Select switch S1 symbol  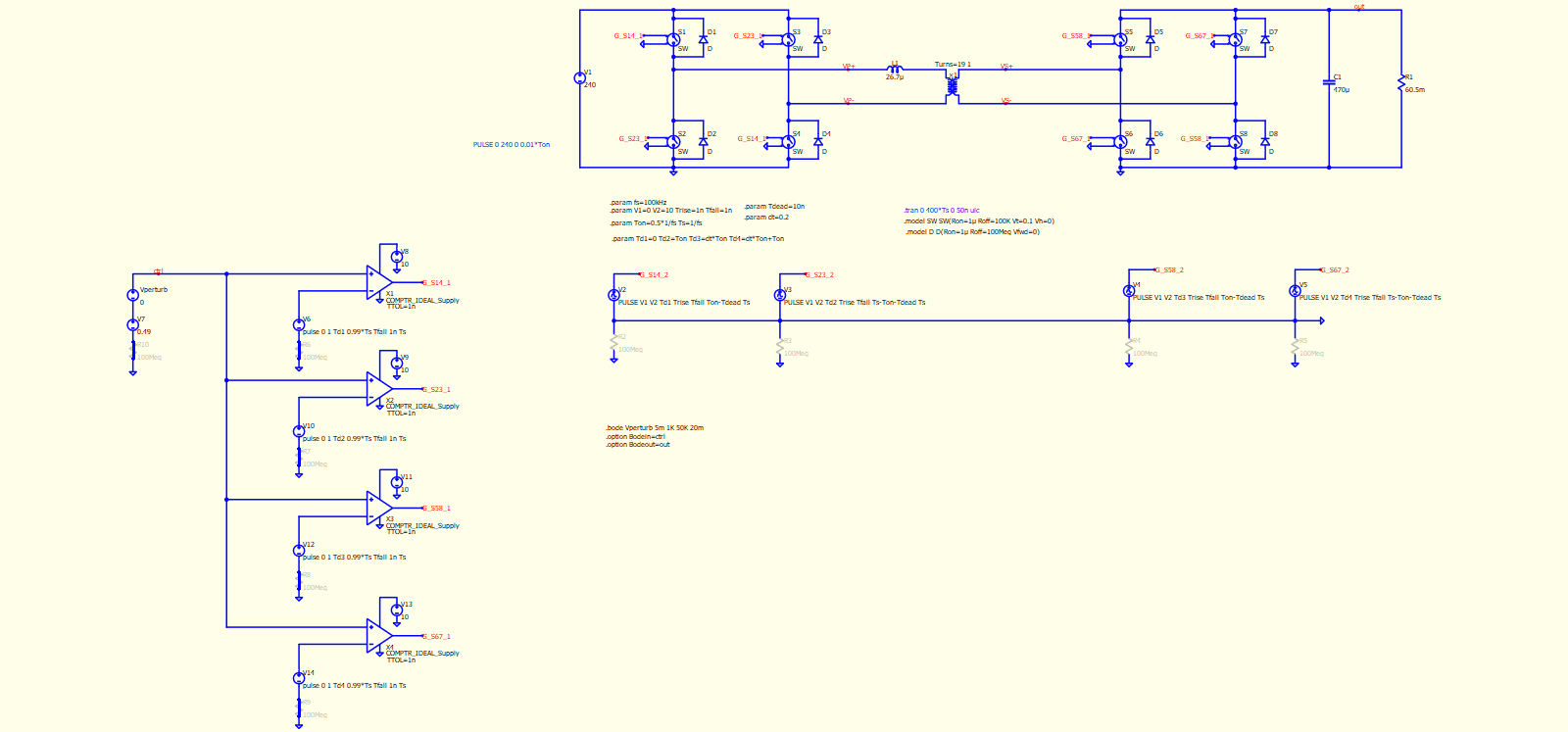pos(673,40)
